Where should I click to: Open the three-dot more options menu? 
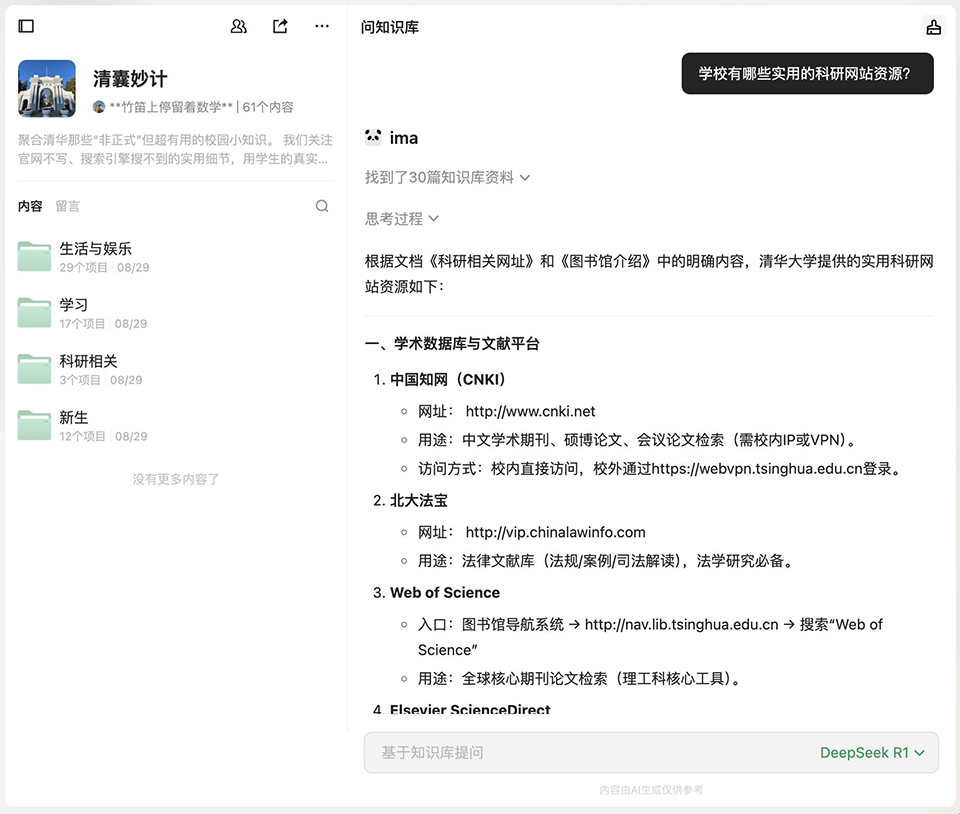point(322,27)
